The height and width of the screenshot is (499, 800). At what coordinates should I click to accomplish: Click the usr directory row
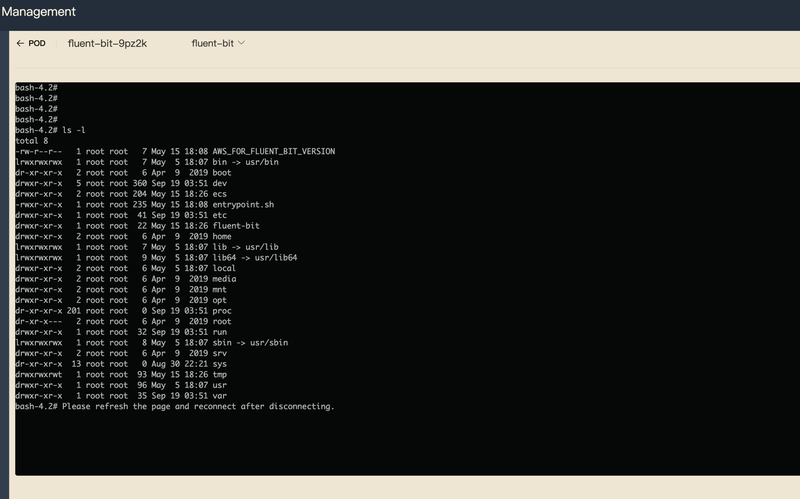pyautogui.click(x=121, y=385)
